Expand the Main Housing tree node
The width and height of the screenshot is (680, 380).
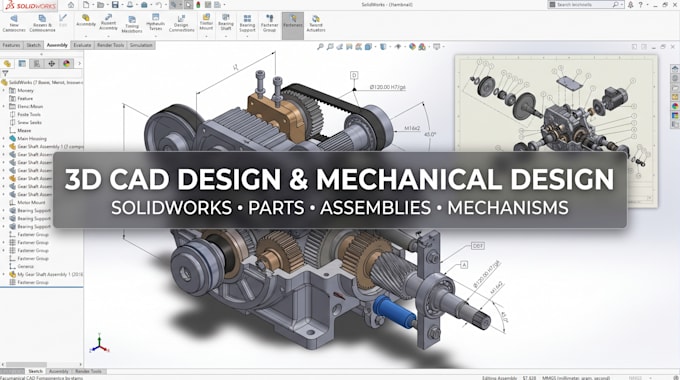(4, 139)
